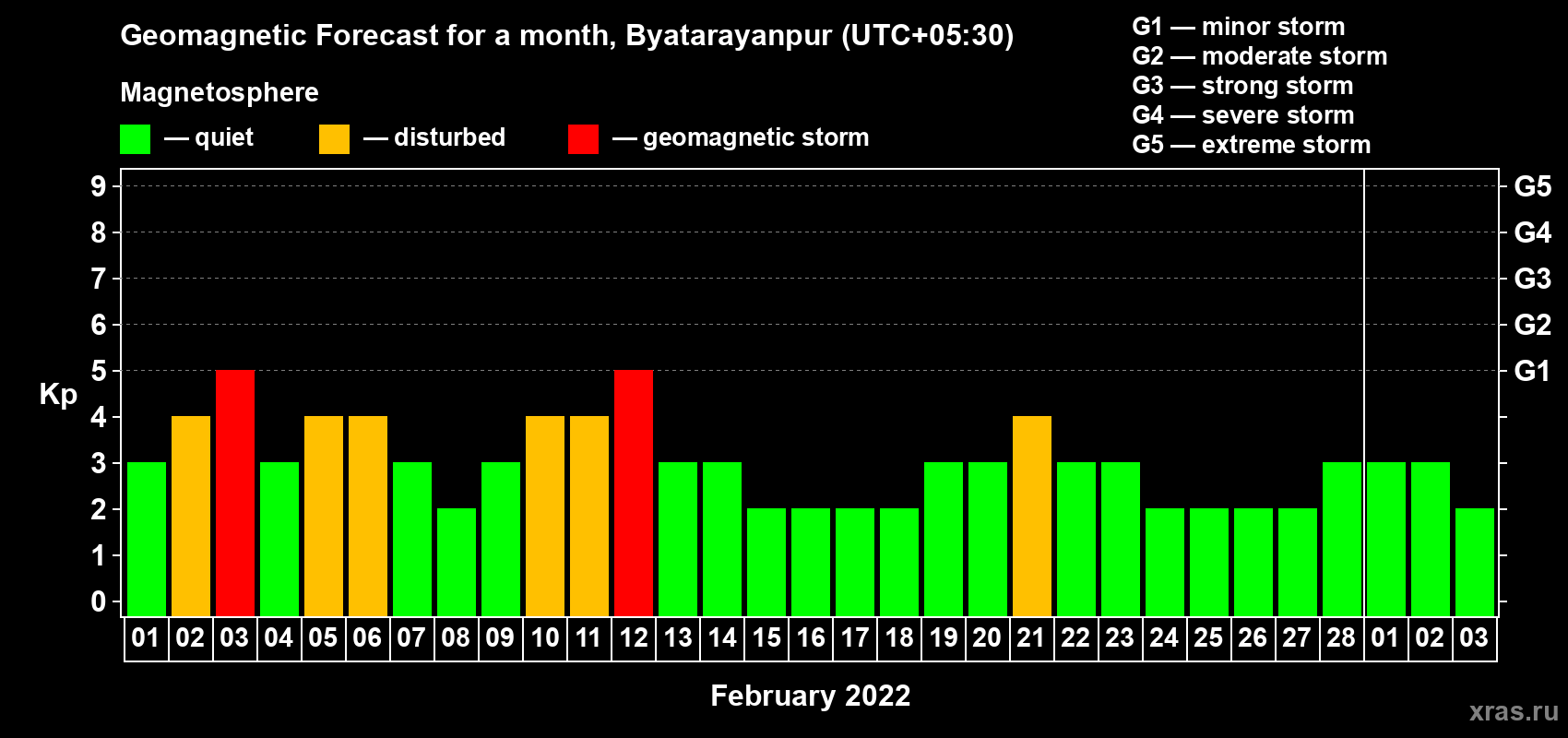Click the date label 14 on the axis
Image resolution: width=1568 pixels, height=738 pixels.
tap(722, 637)
